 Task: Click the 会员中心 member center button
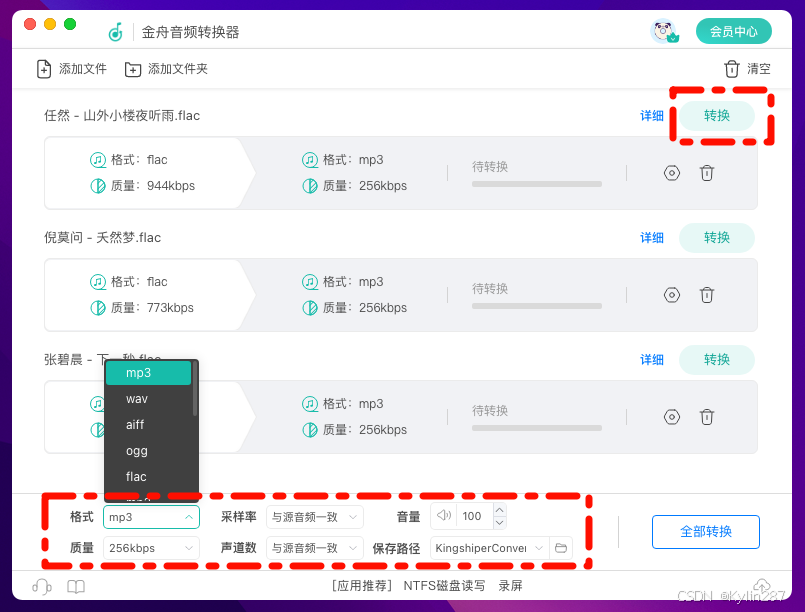click(x=734, y=31)
